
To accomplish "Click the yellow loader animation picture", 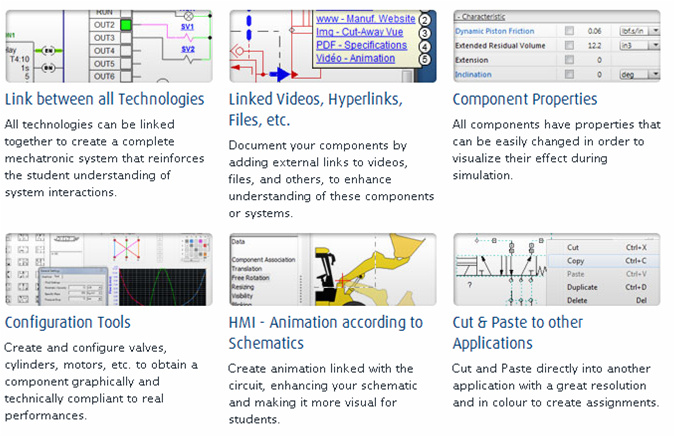I will [373, 270].
